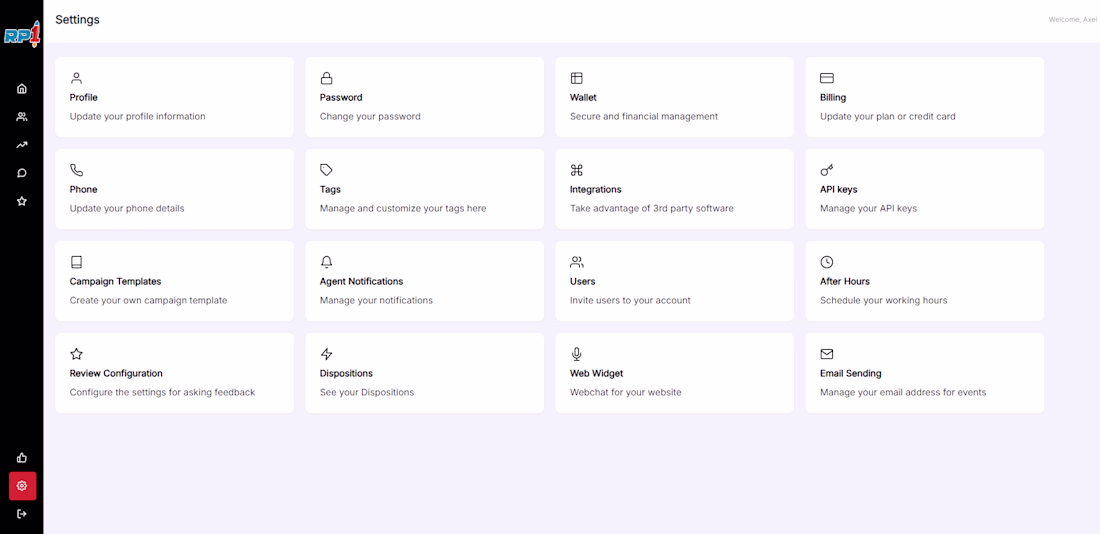The image size is (1100, 534).
Task: Click 'Schedule your working hours' text
Action: click(884, 300)
